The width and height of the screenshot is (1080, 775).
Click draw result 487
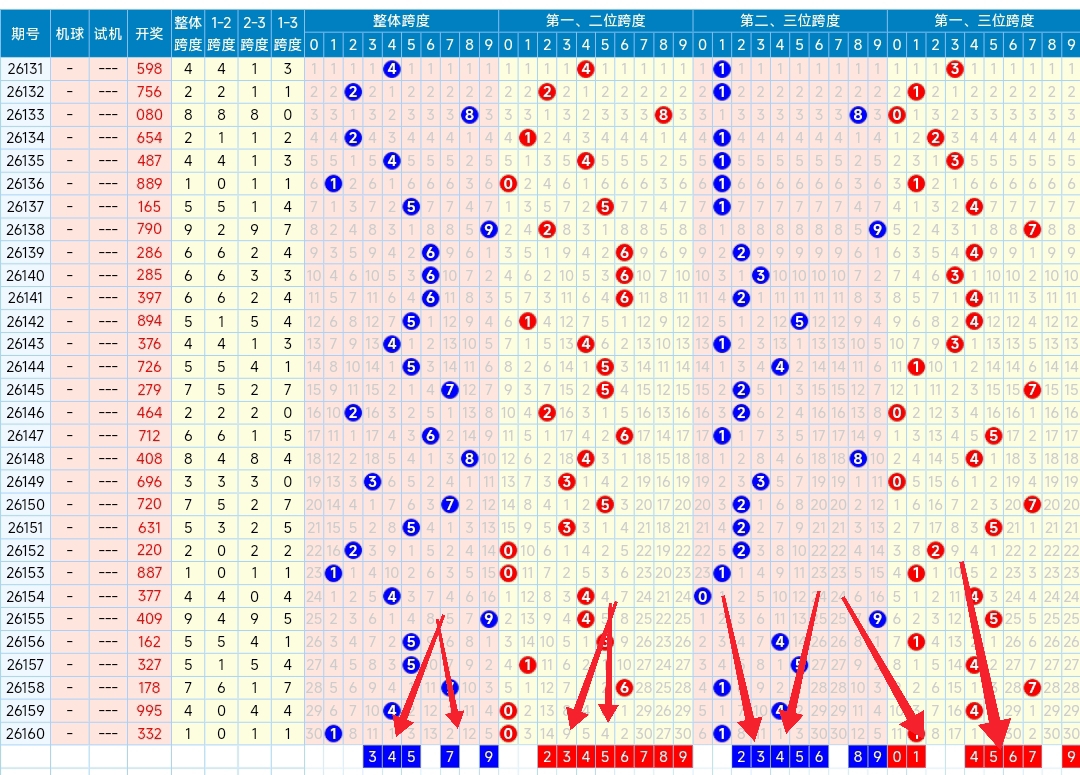pyautogui.click(x=149, y=161)
